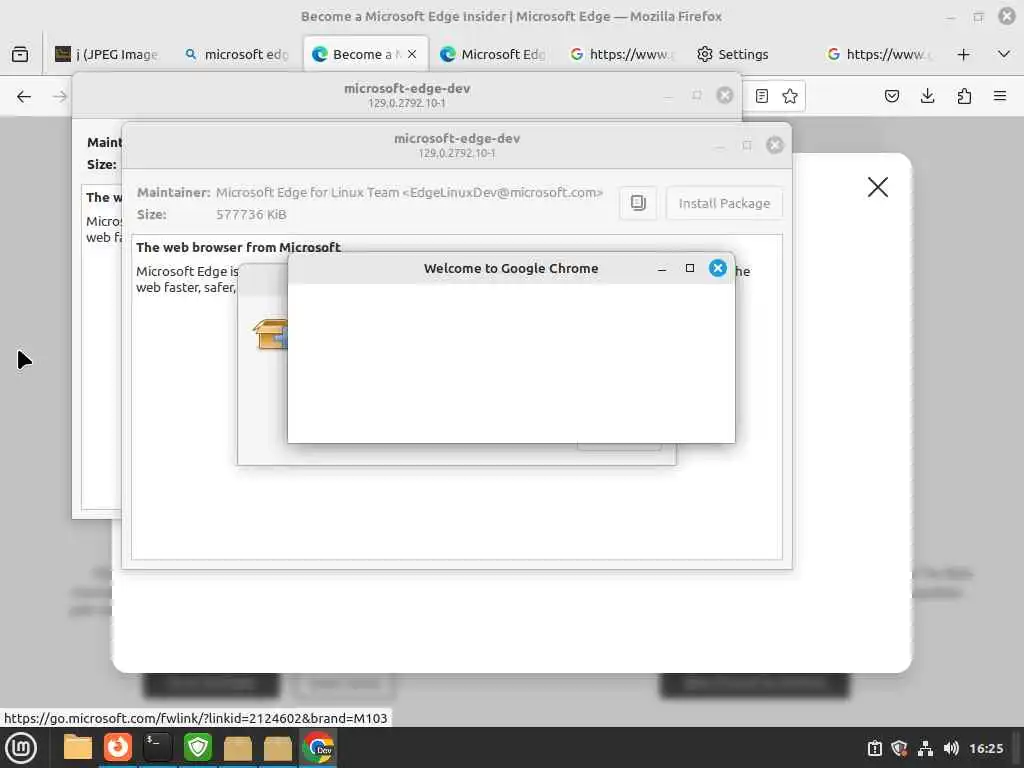Click the '577736 KiB' size value
The image size is (1024, 768).
(x=251, y=214)
